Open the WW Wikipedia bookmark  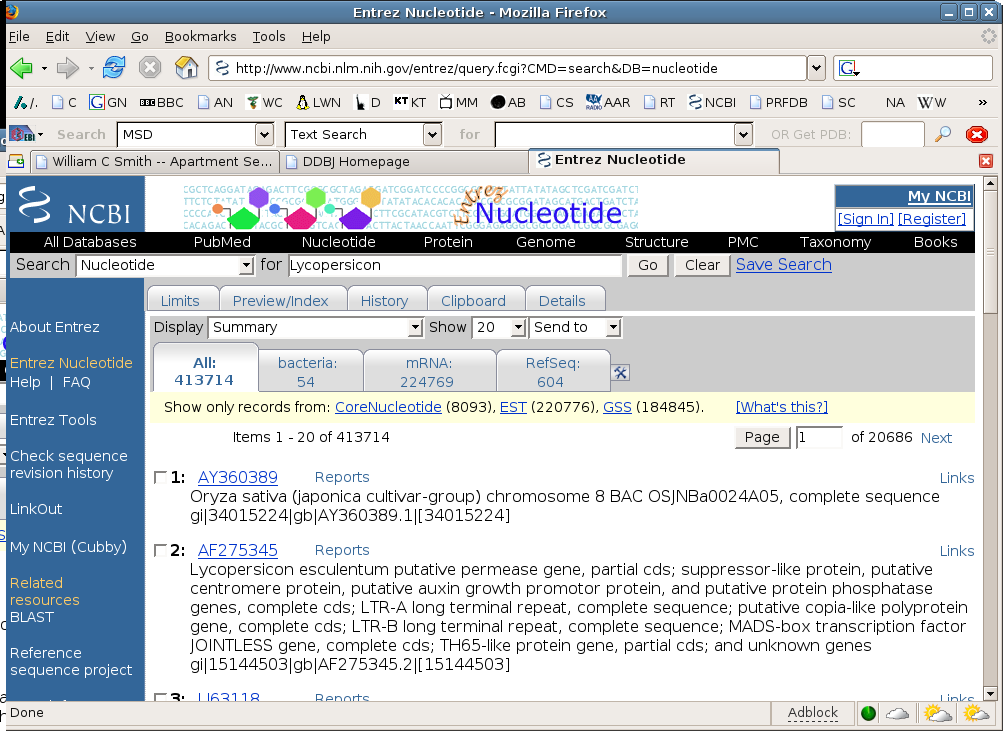931,102
